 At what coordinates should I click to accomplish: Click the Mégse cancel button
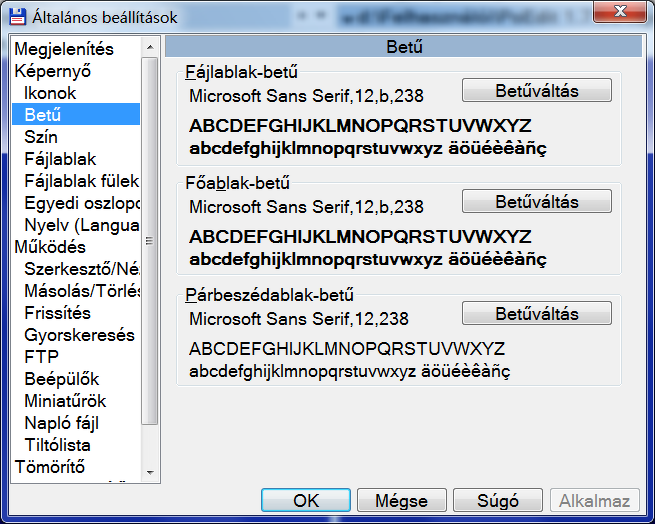pos(401,501)
